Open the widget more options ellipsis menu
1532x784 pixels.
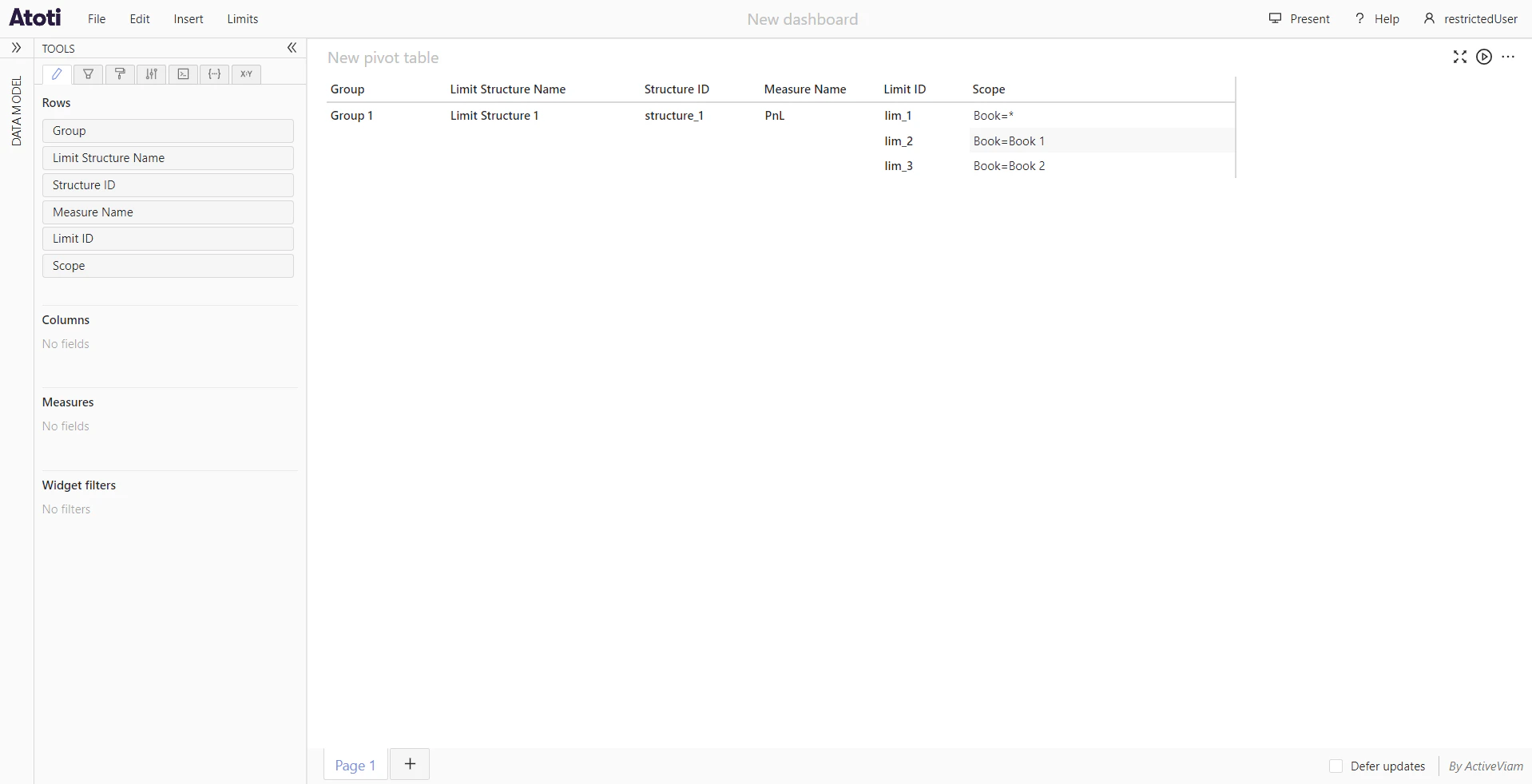(1508, 57)
